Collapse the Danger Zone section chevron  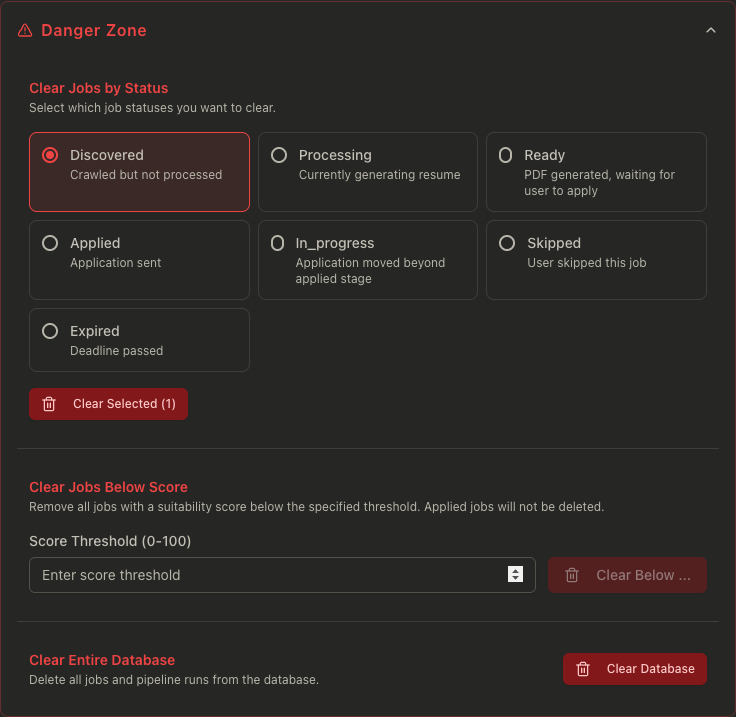click(x=711, y=31)
